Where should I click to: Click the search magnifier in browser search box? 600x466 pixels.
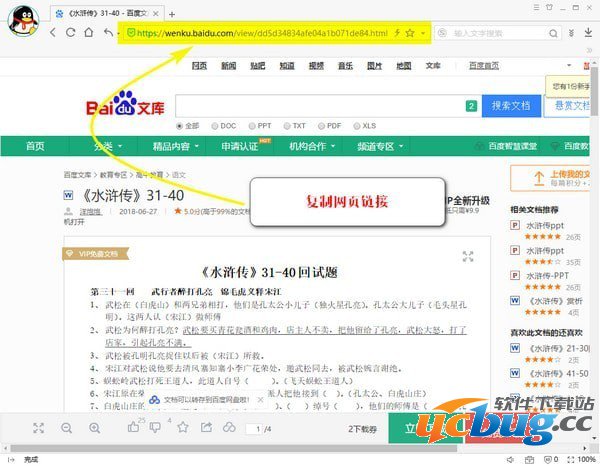pyautogui.click(x=553, y=34)
